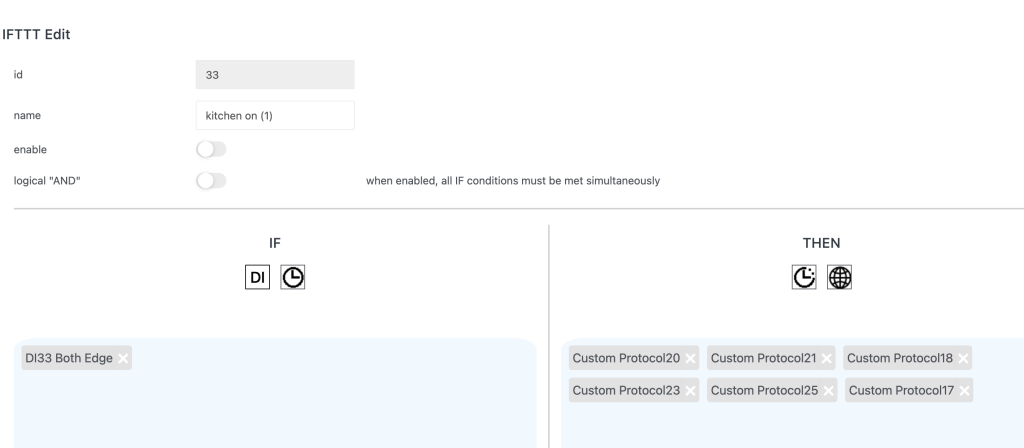Toggle the enable switch

212,149
